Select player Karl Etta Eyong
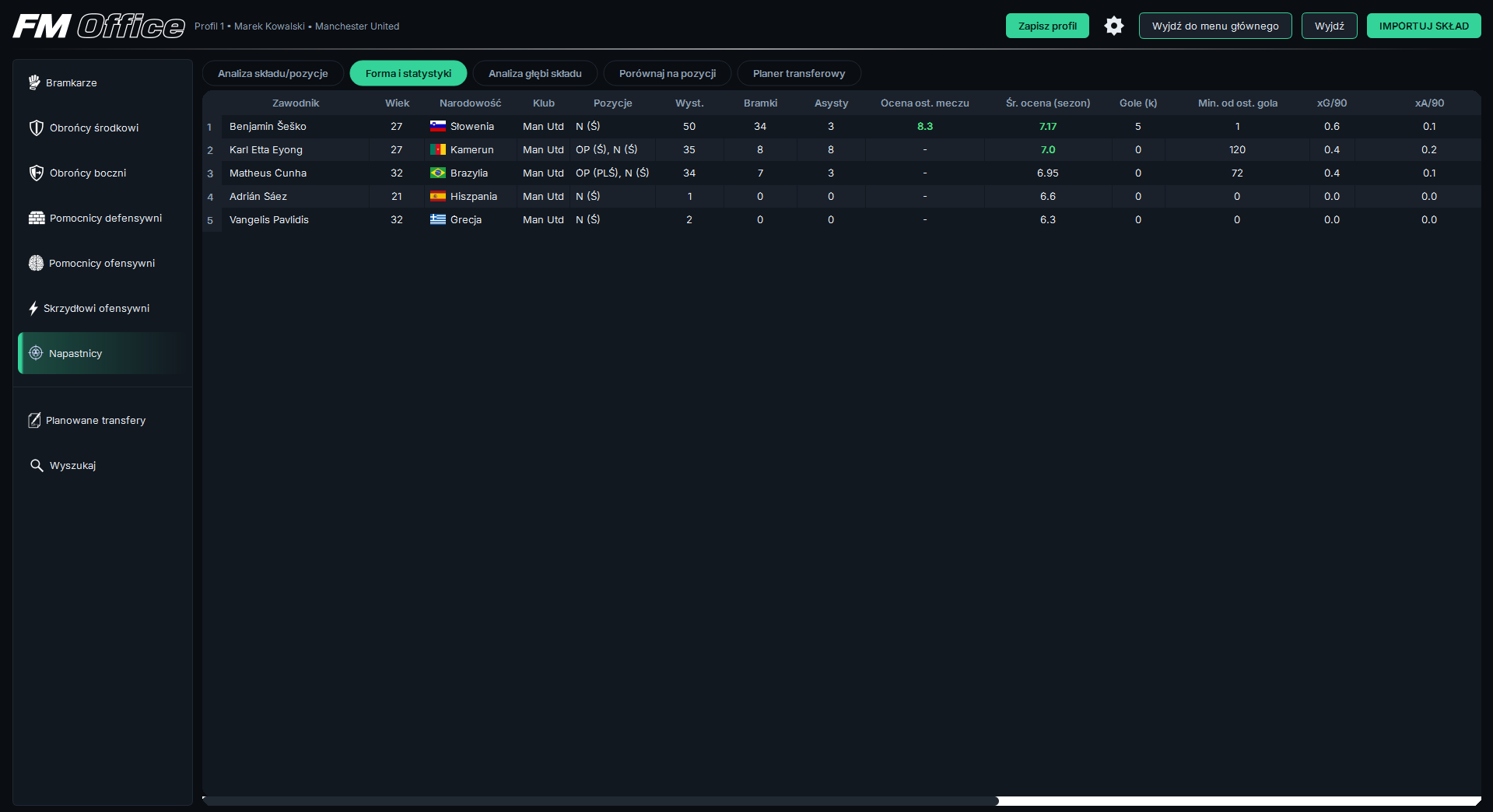Viewport: 1493px width, 812px height. [266, 149]
